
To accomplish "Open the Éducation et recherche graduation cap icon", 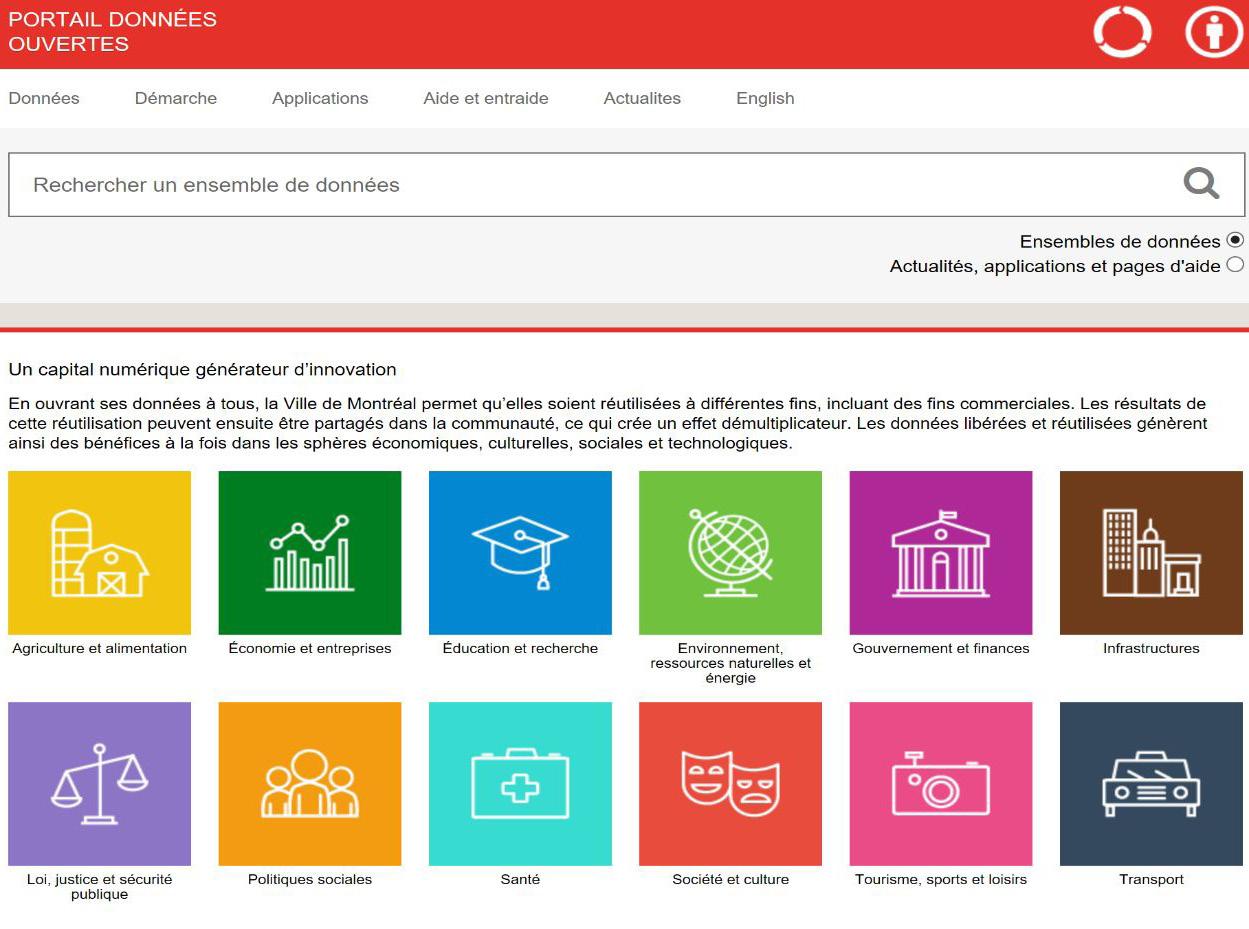I will click(520, 553).
